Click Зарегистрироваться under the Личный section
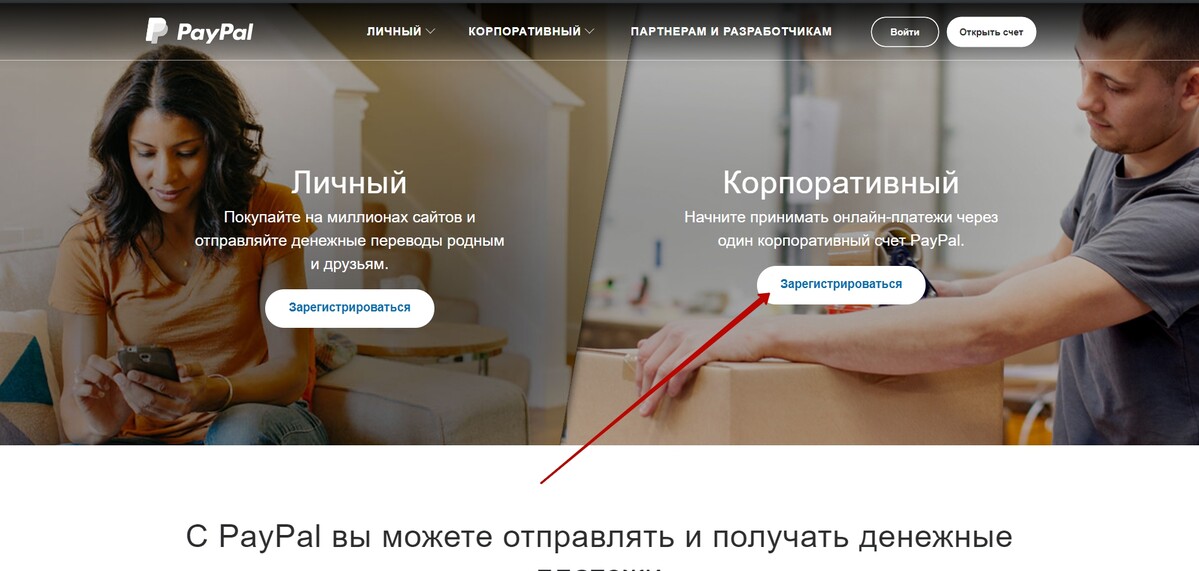1199x571 pixels. point(349,308)
